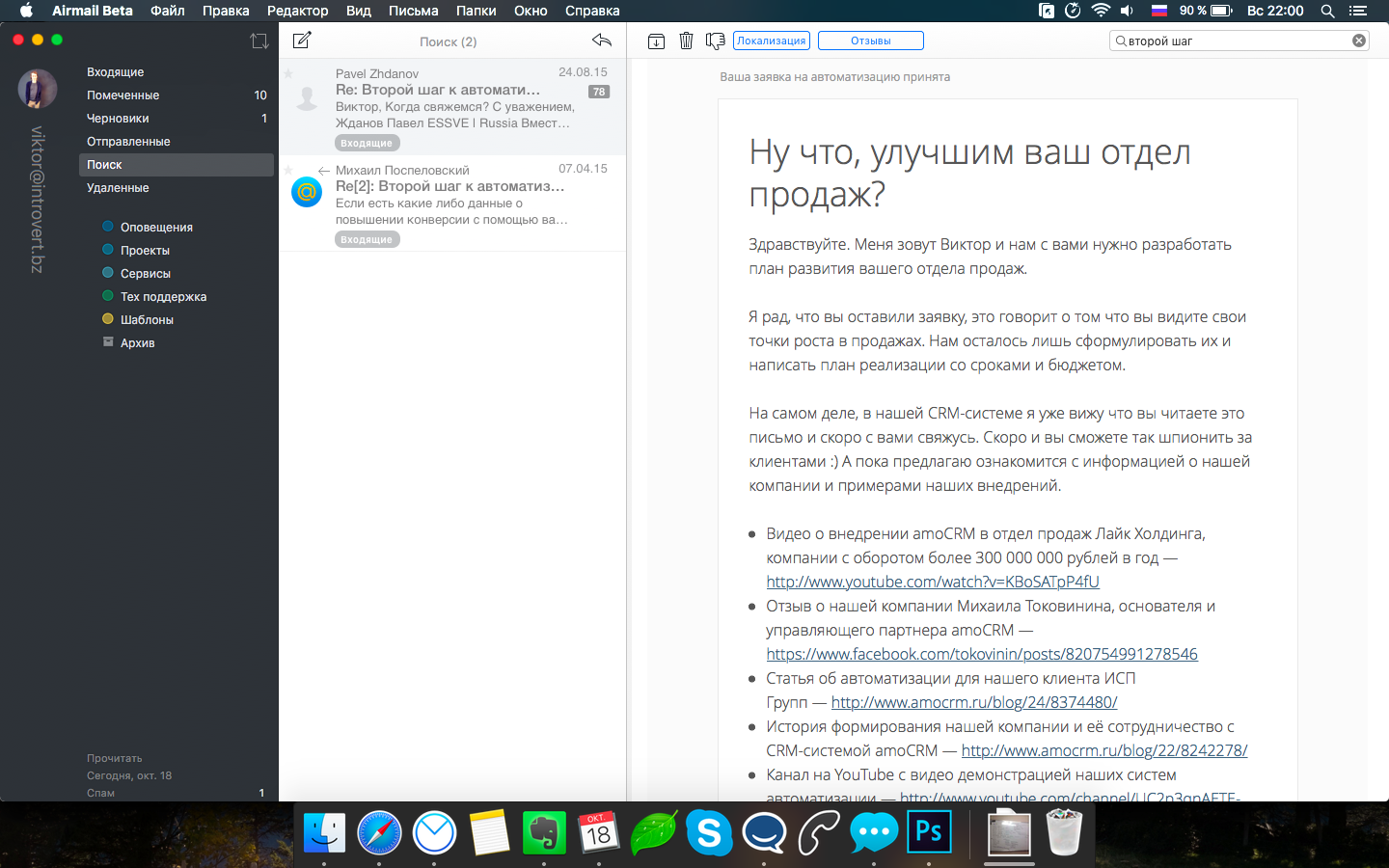Open Finder from the dock
1389x868 pixels.
tap(324, 832)
